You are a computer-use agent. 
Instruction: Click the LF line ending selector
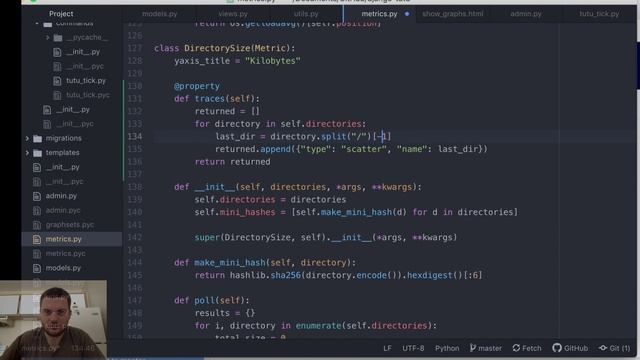387,348
